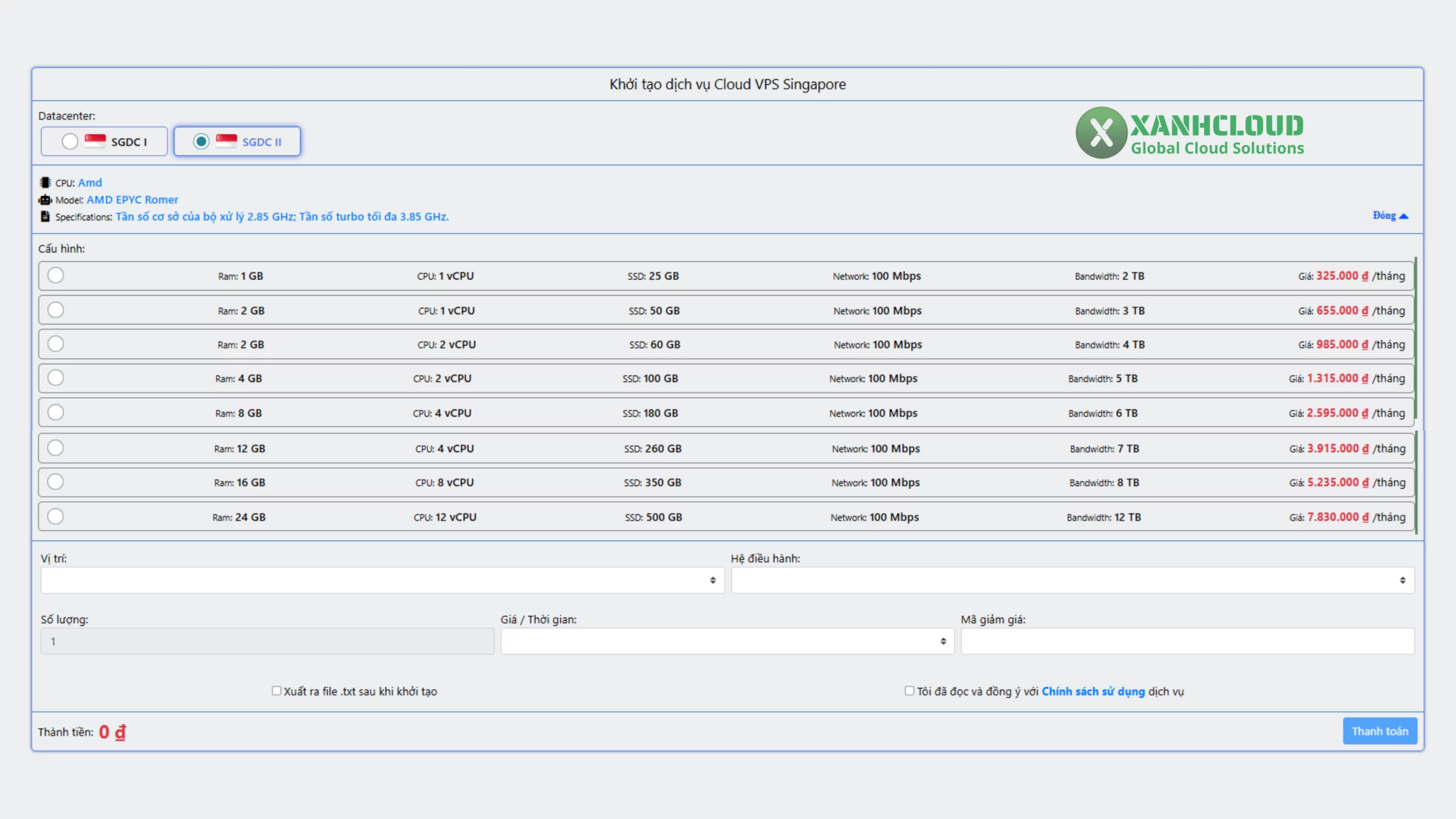Tick the agree to usage policy checkbox
This screenshot has width=1456, height=819.
(909, 690)
